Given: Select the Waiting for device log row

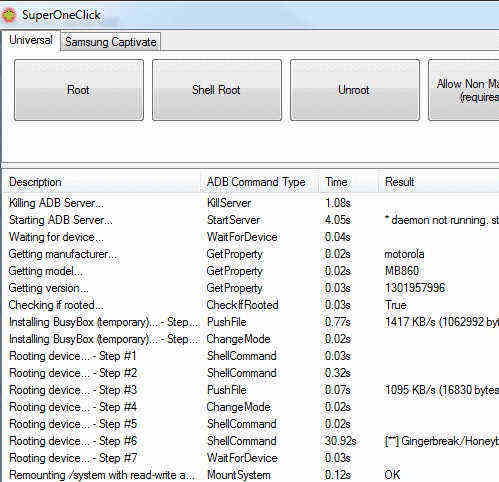Looking at the screenshot, I should (252, 237).
